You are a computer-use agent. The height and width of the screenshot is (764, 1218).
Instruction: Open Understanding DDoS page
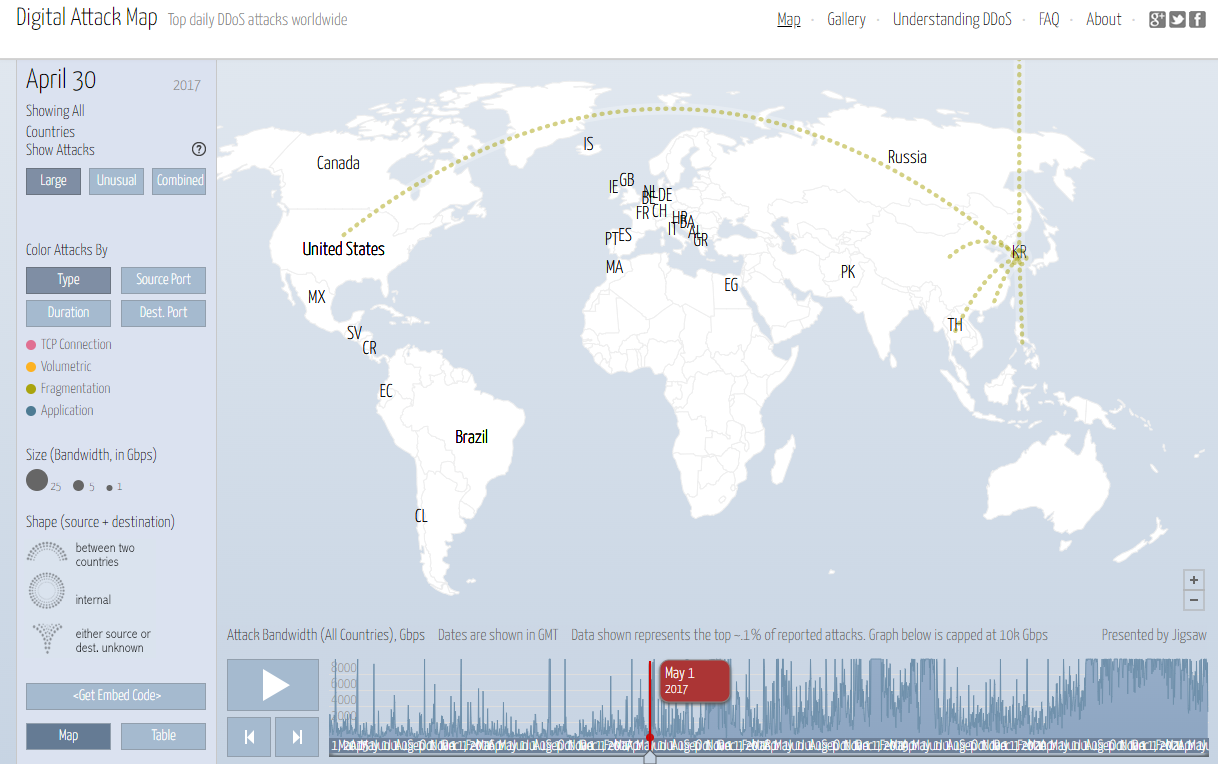pos(952,19)
